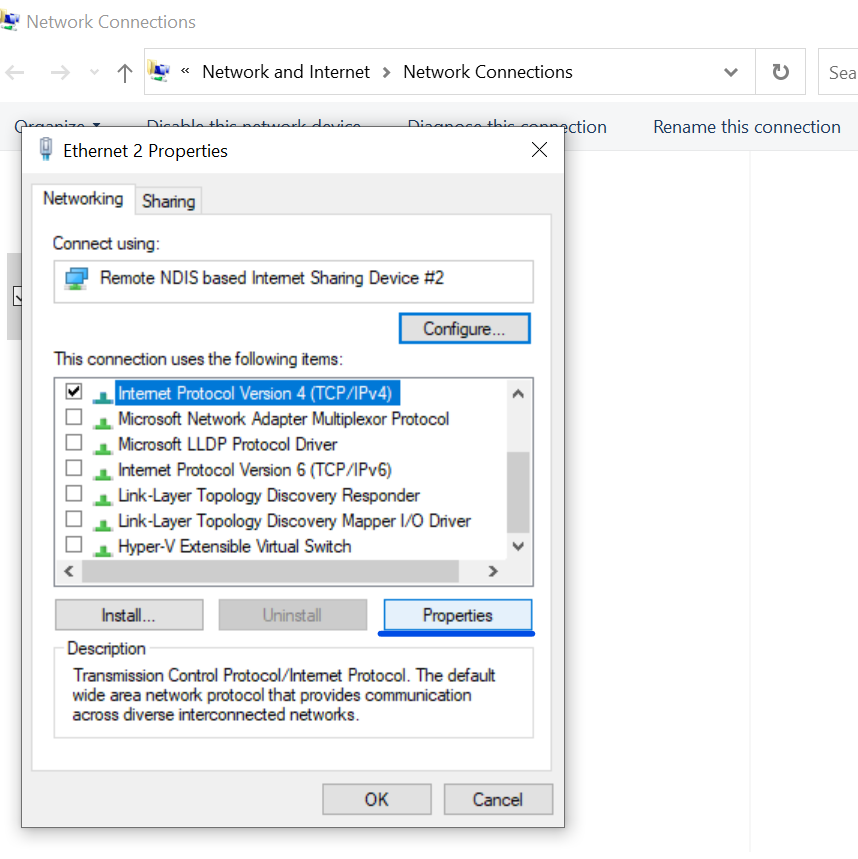Click the Hyper-V Virtual Switch item icon
The height and width of the screenshot is (859, 858).
(102, 549)
